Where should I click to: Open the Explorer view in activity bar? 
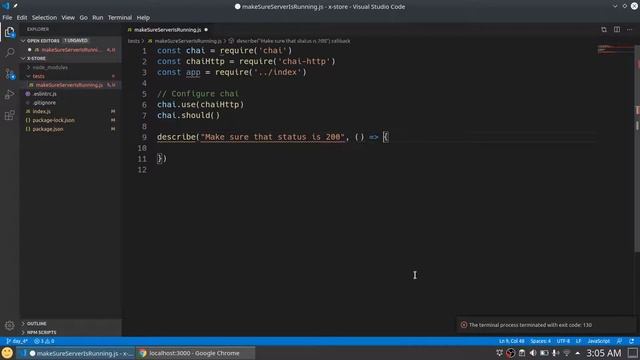10,32
